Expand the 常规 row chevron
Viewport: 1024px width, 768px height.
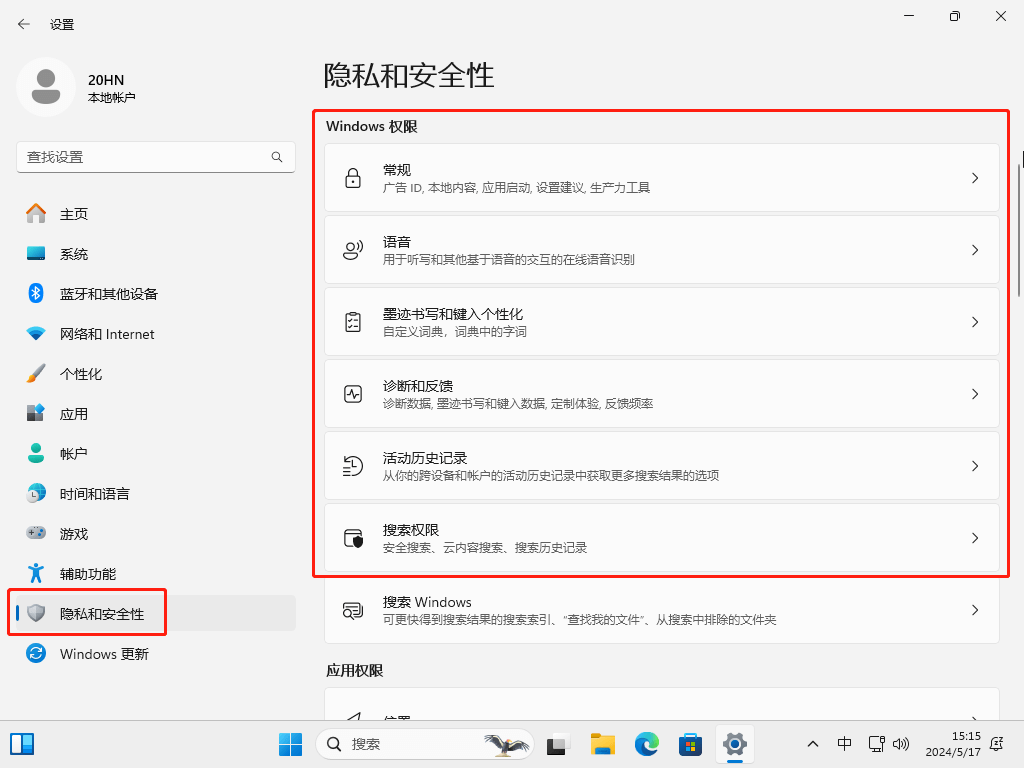(974, 178)
